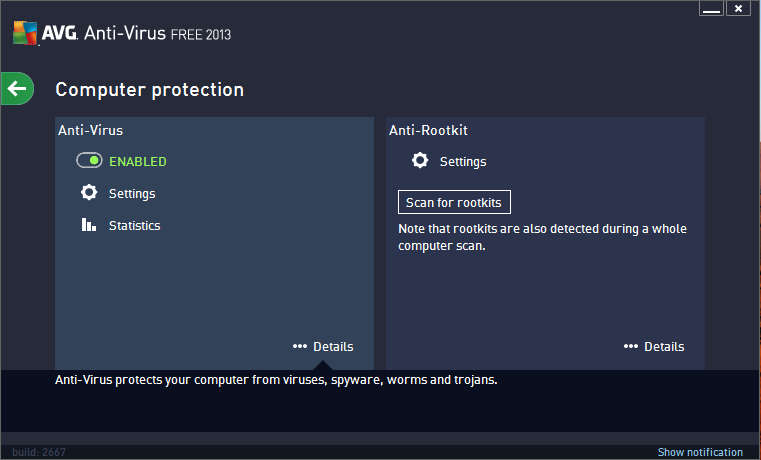
Task: Expand the Anti-Virus Details text
Action: click(x=333, y=347)
